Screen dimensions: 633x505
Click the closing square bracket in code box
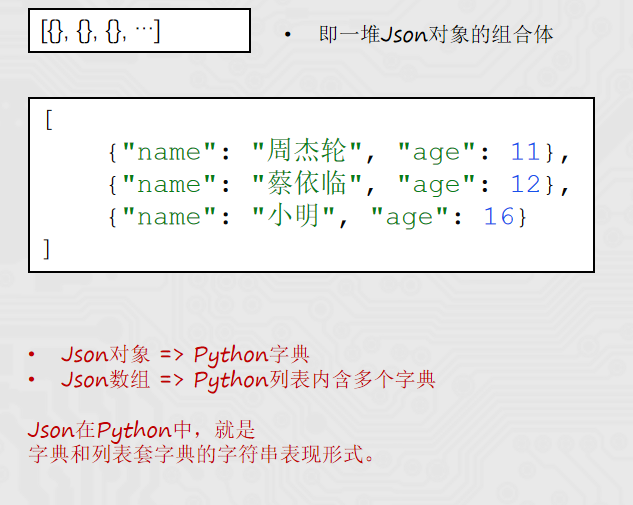pyautogui.click(x=47, y=249)
